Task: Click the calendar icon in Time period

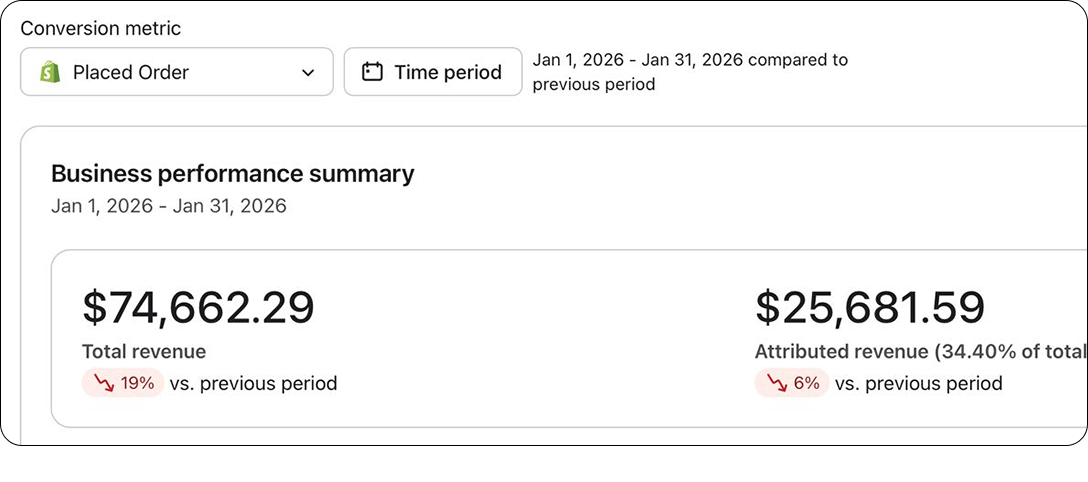Action: click(373, 72)
